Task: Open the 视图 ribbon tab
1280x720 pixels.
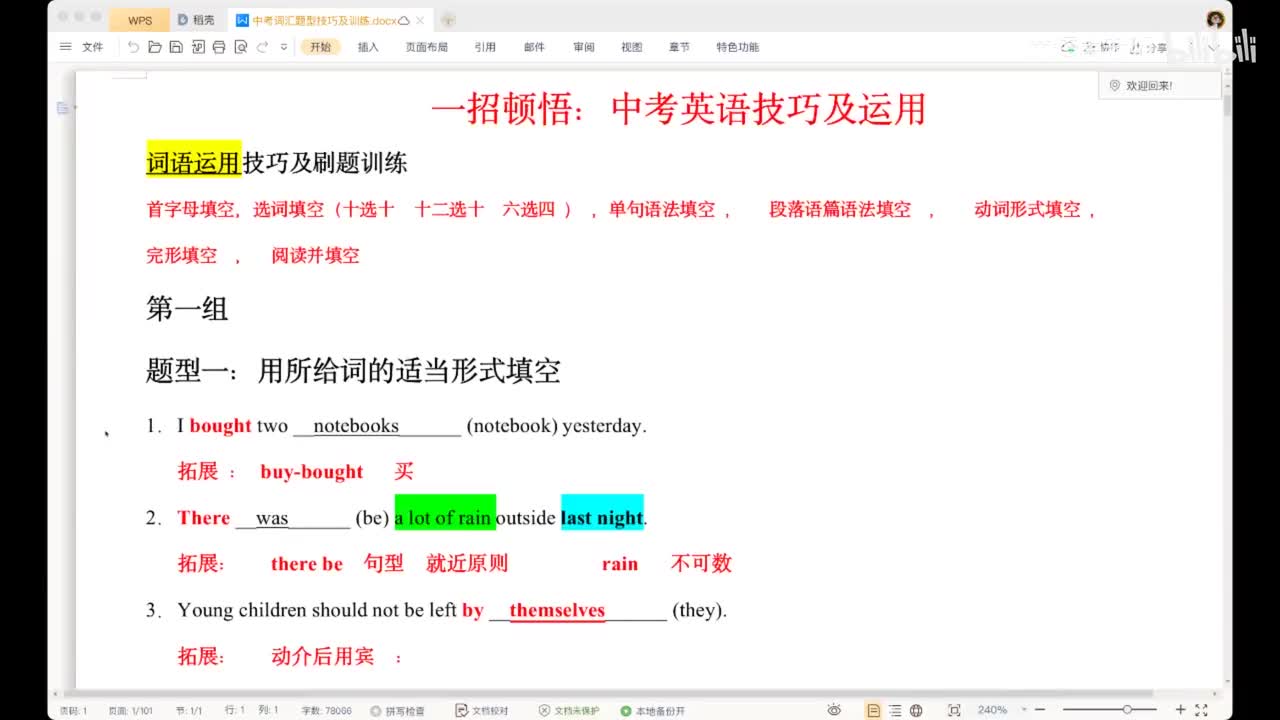Action: [631, 47]
